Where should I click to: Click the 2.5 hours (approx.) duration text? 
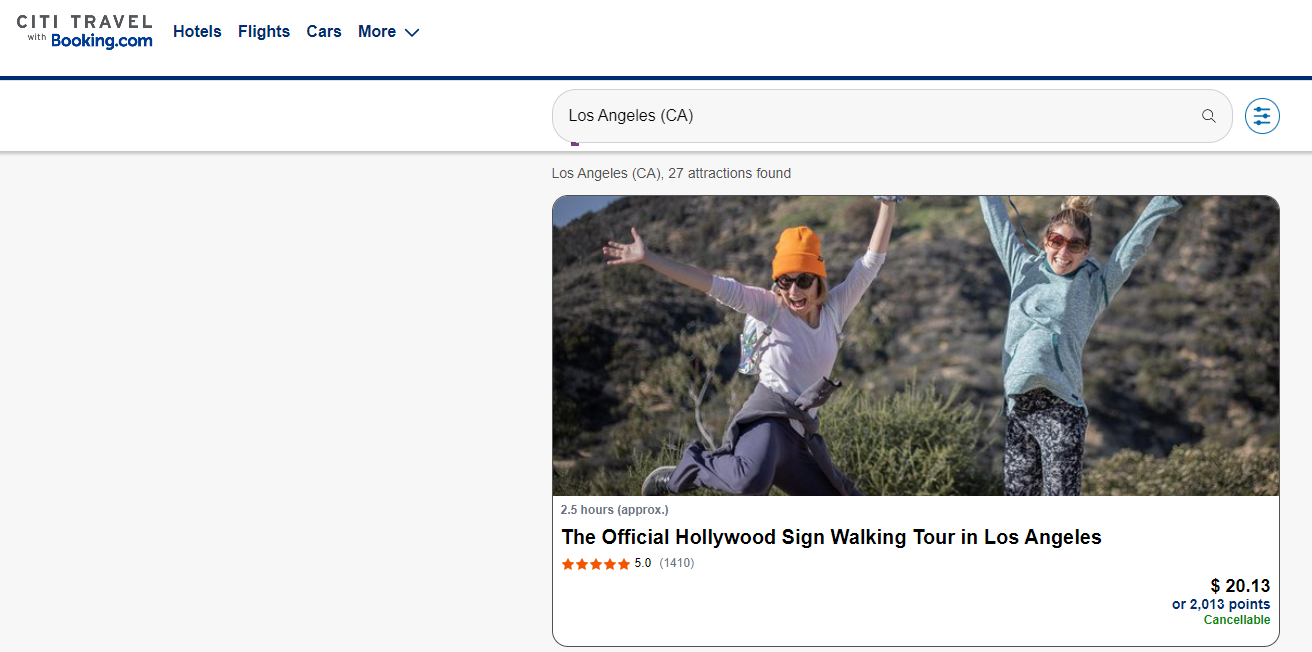(614, 510)
